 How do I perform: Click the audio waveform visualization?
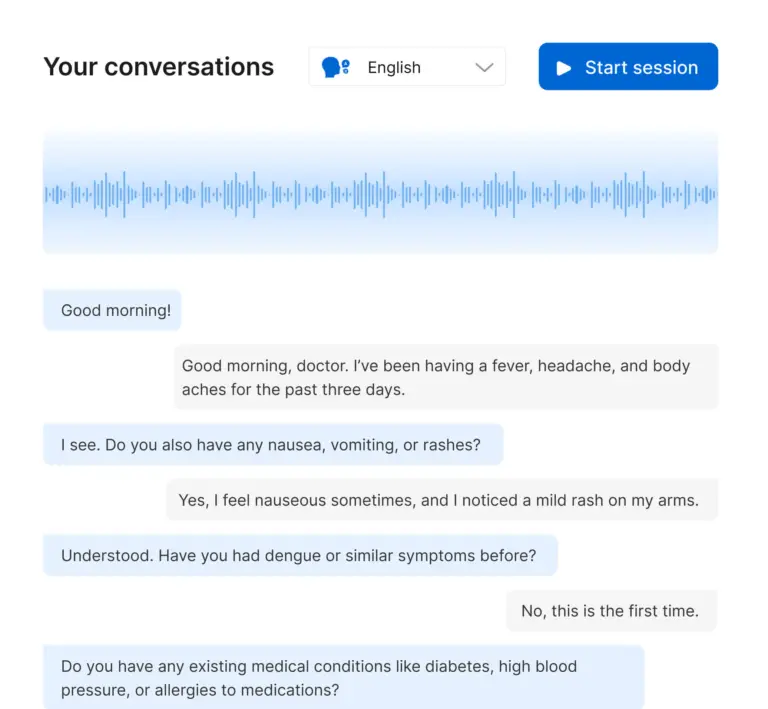(x=380, y=193)
